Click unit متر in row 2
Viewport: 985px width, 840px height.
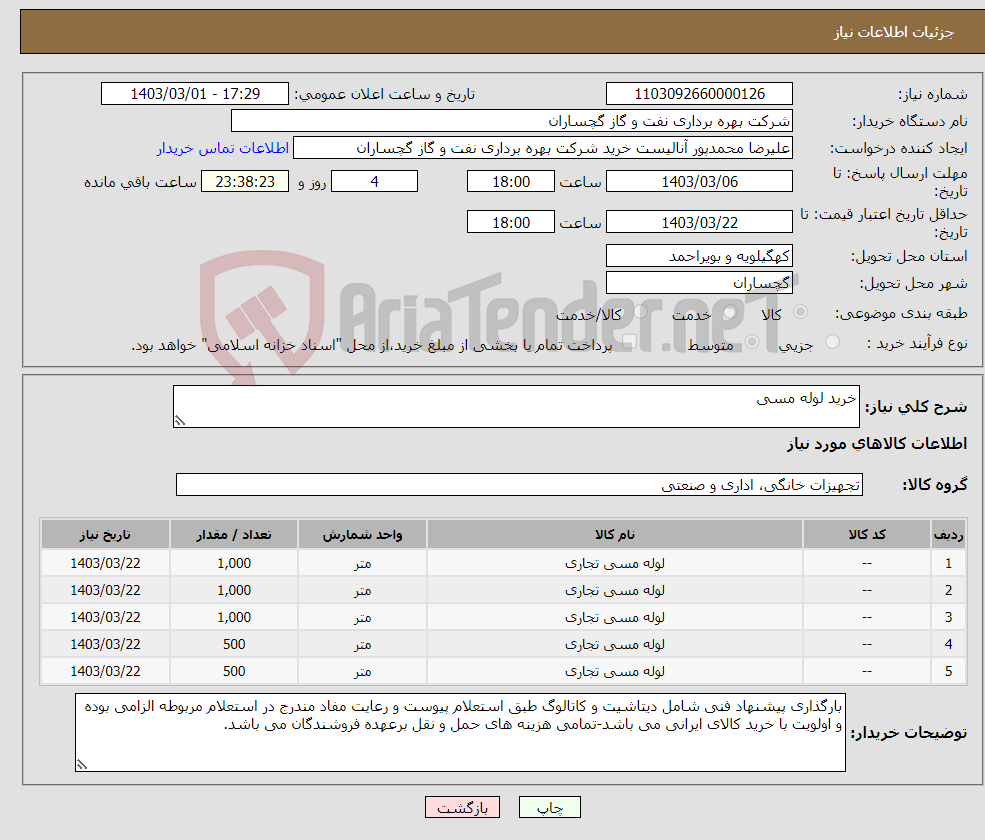(362, 591)
